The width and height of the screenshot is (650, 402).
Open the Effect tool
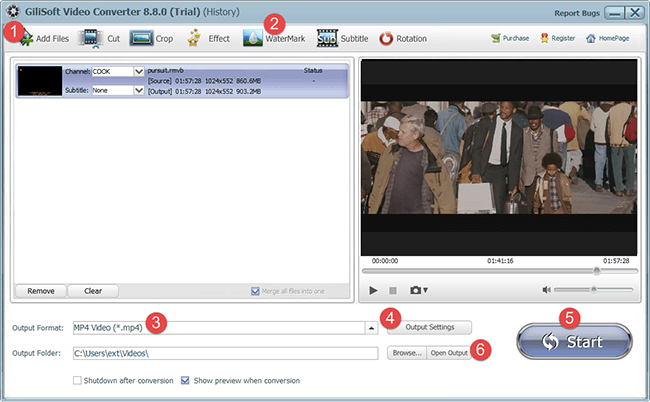click(194, 39)
